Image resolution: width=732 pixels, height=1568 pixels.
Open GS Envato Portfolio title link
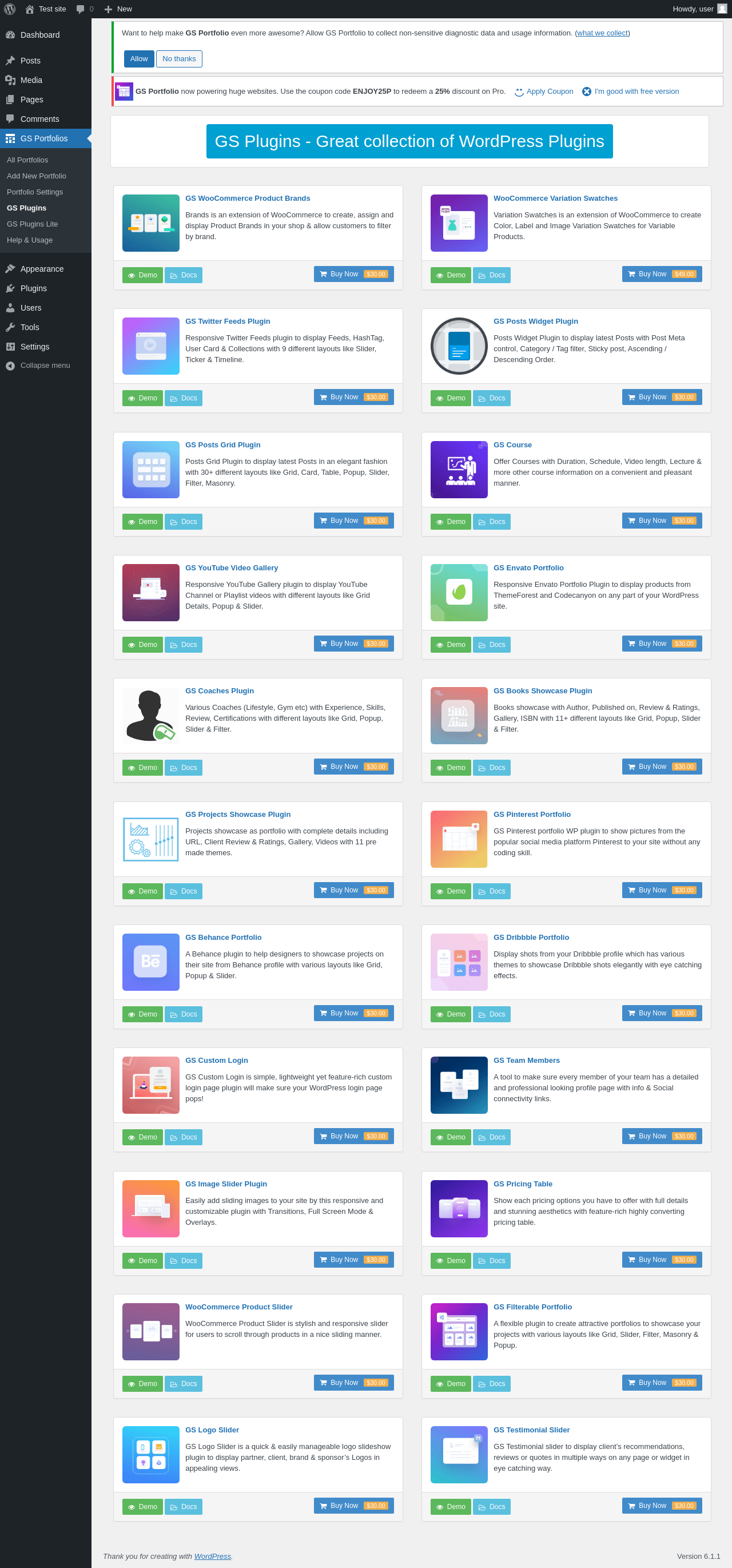click(x=528, y=567)
